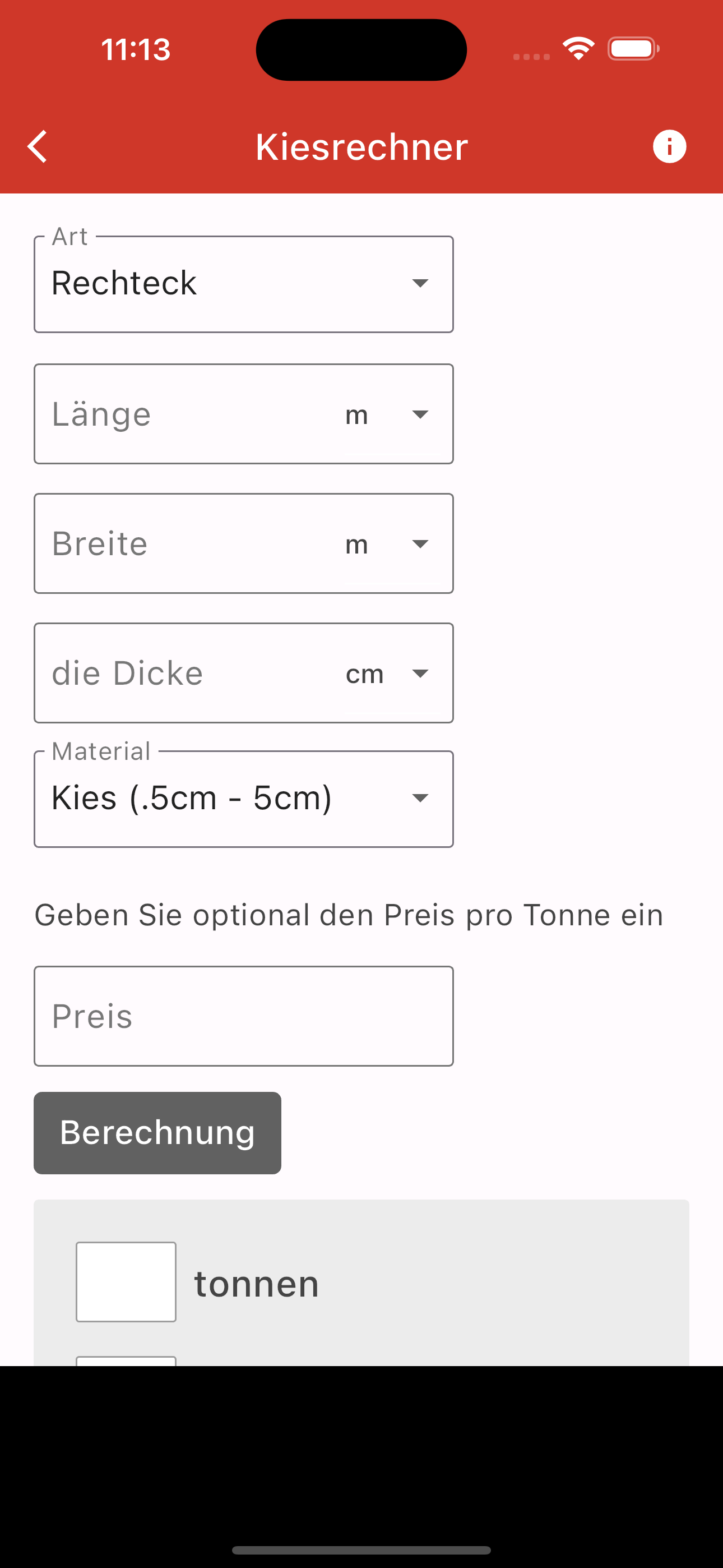
Task: Select the tonnen result box
Action: pyautogui.click(x=126, y=1282)
